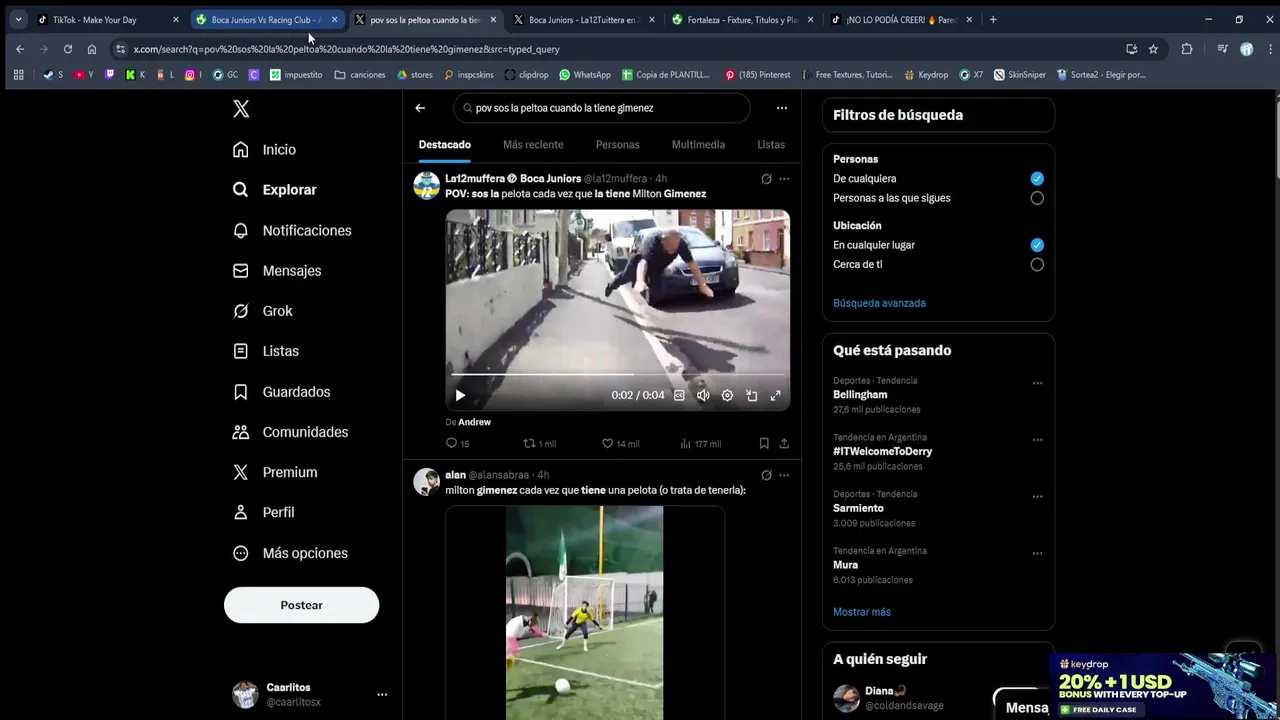Open Mensajes from the sidebar

(x=276, y=270)
